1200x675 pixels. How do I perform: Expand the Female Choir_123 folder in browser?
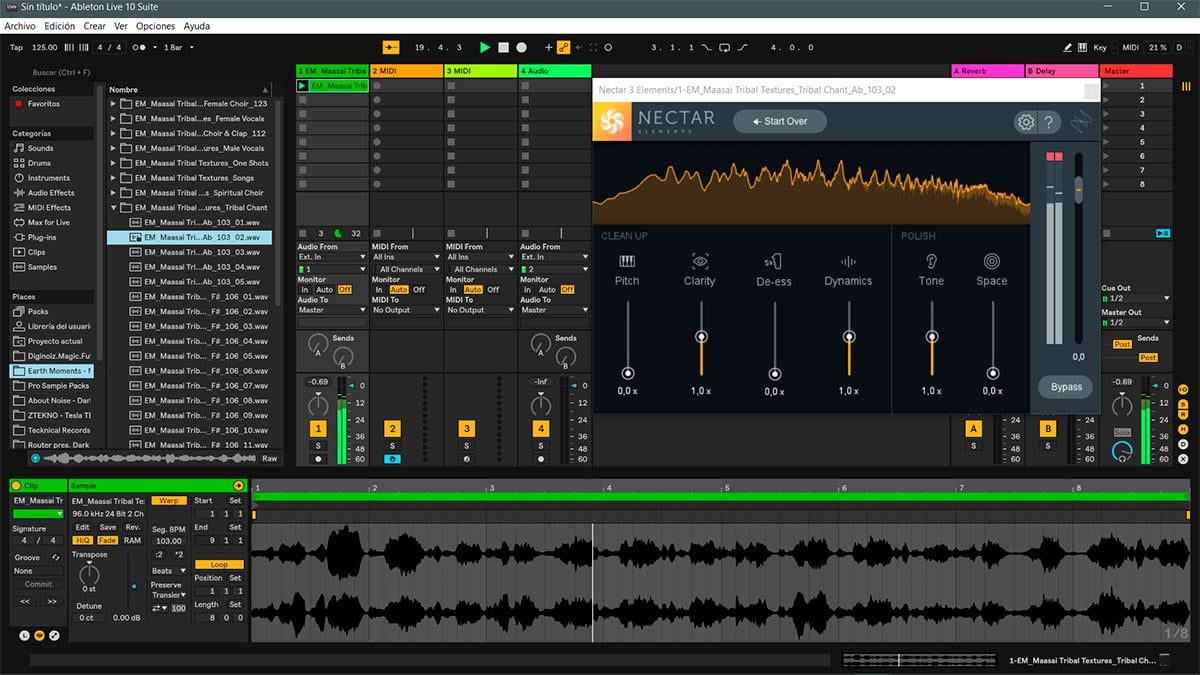(x=113, y=104)
